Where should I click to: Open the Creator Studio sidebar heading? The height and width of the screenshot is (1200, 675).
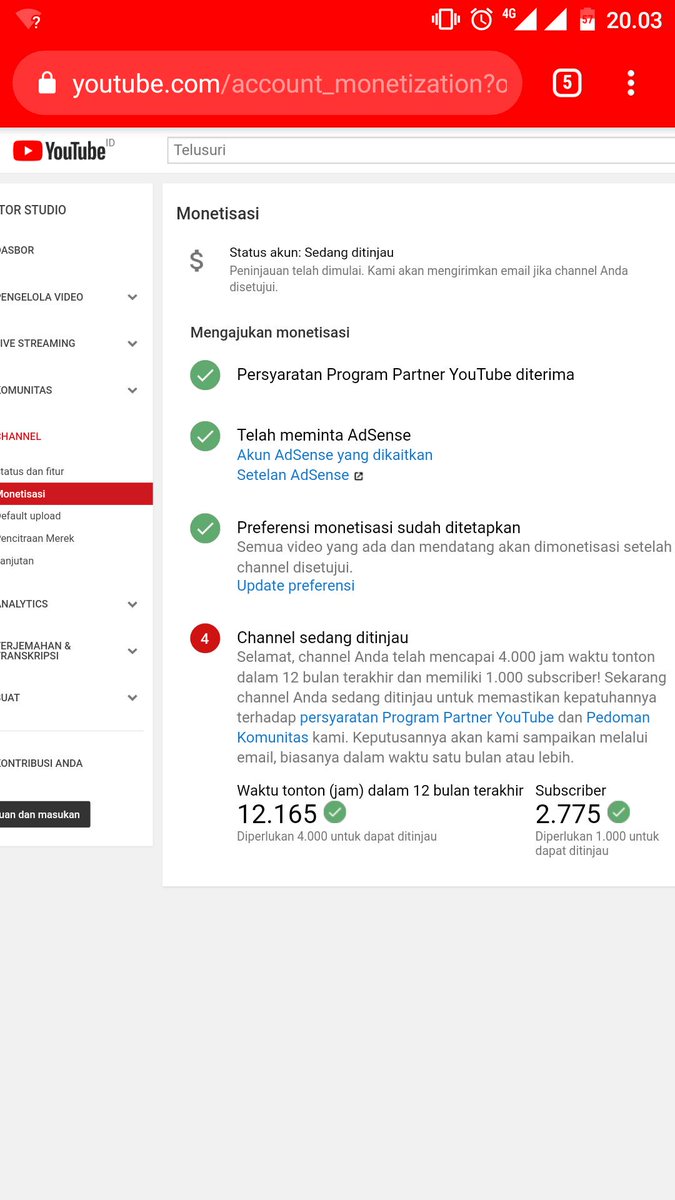pyautogui.click(x=33, y=210)
